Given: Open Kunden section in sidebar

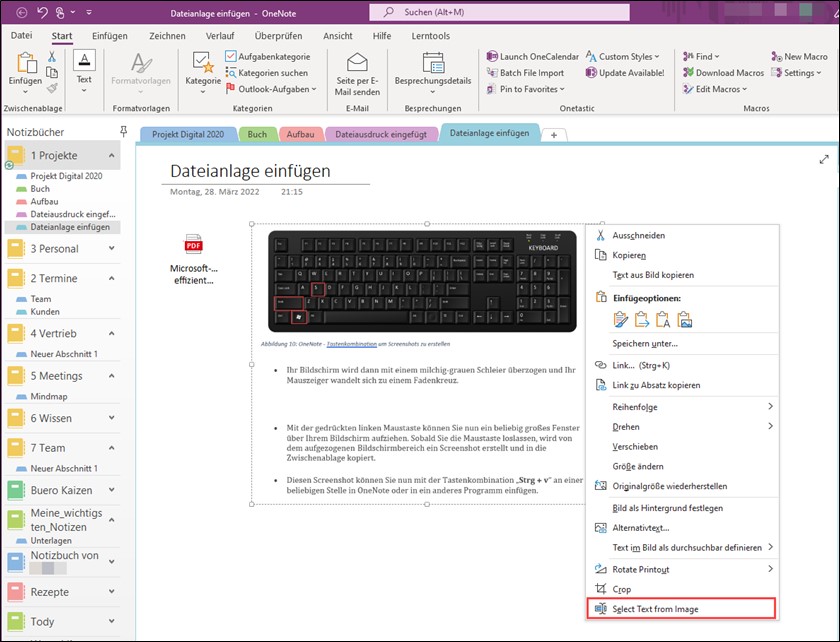Looking at the screenshot, I should (45, 311).
